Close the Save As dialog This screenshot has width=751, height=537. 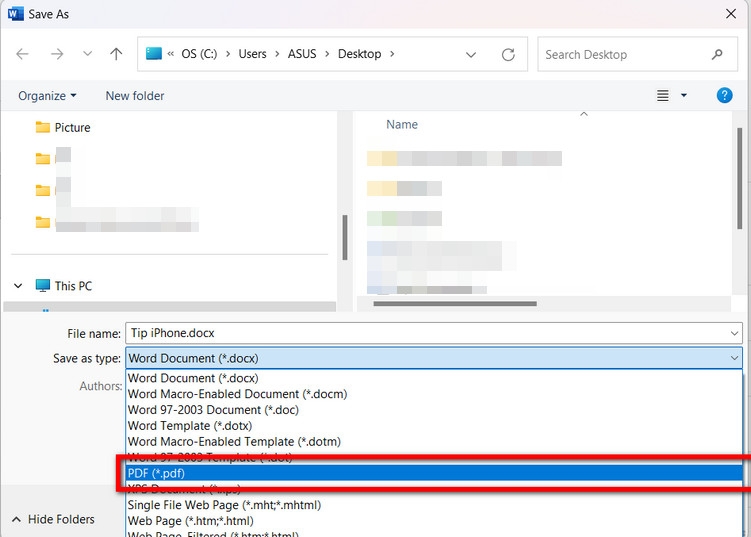tap(731, 14)
